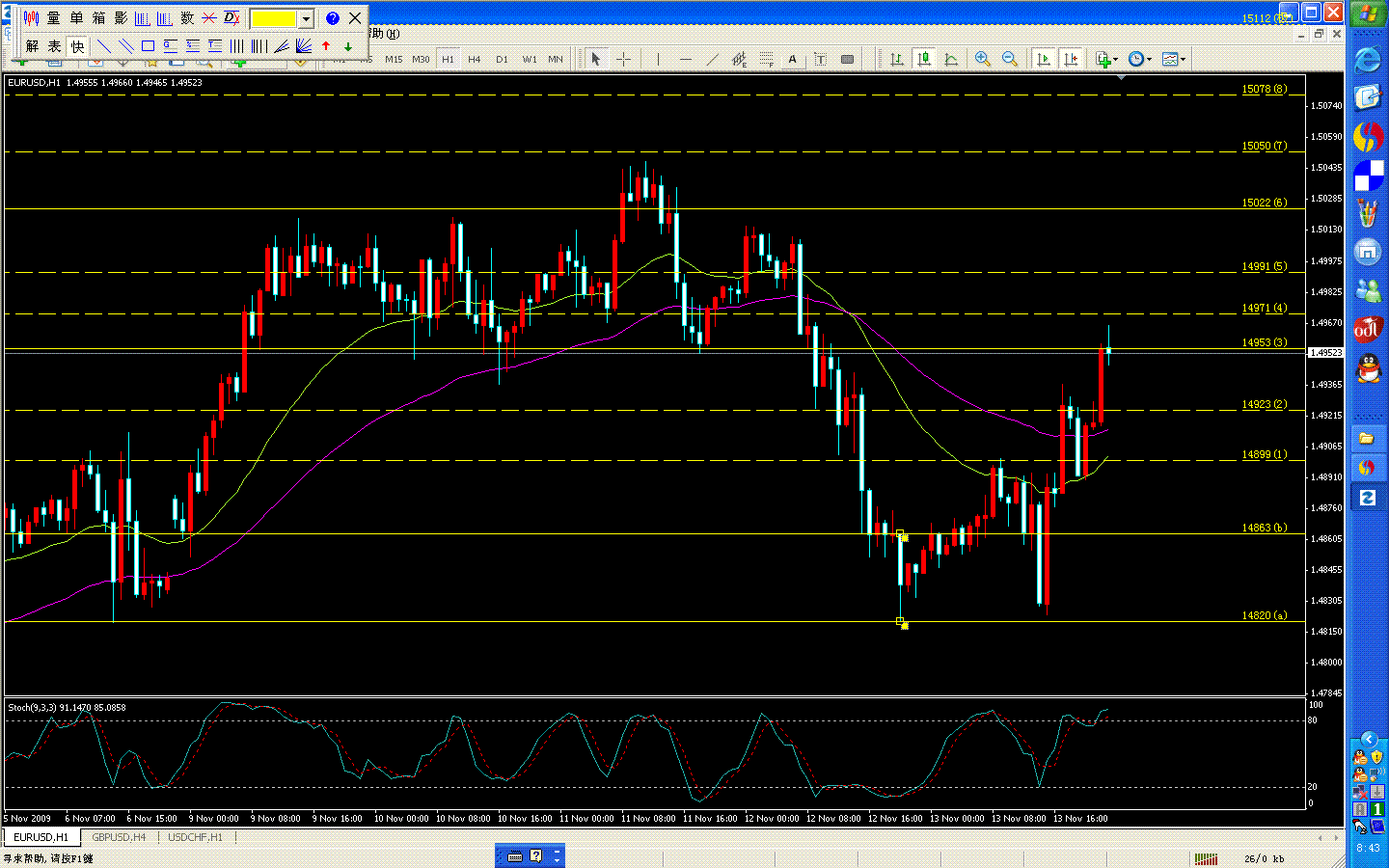Draw a vertical line with toolbar tool
The image size is (1389, 868).
pos(659,59)
